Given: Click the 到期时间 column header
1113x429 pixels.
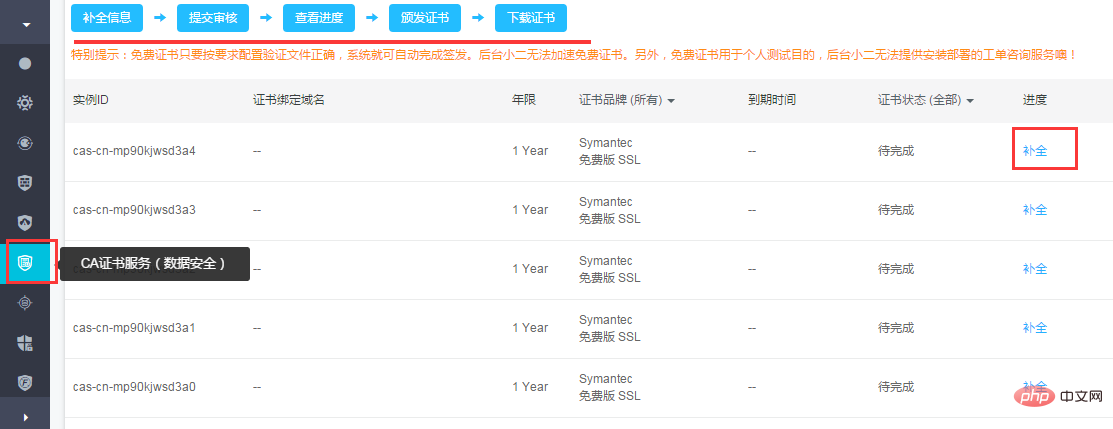Looking at the screenshot, I should point(772,100).
